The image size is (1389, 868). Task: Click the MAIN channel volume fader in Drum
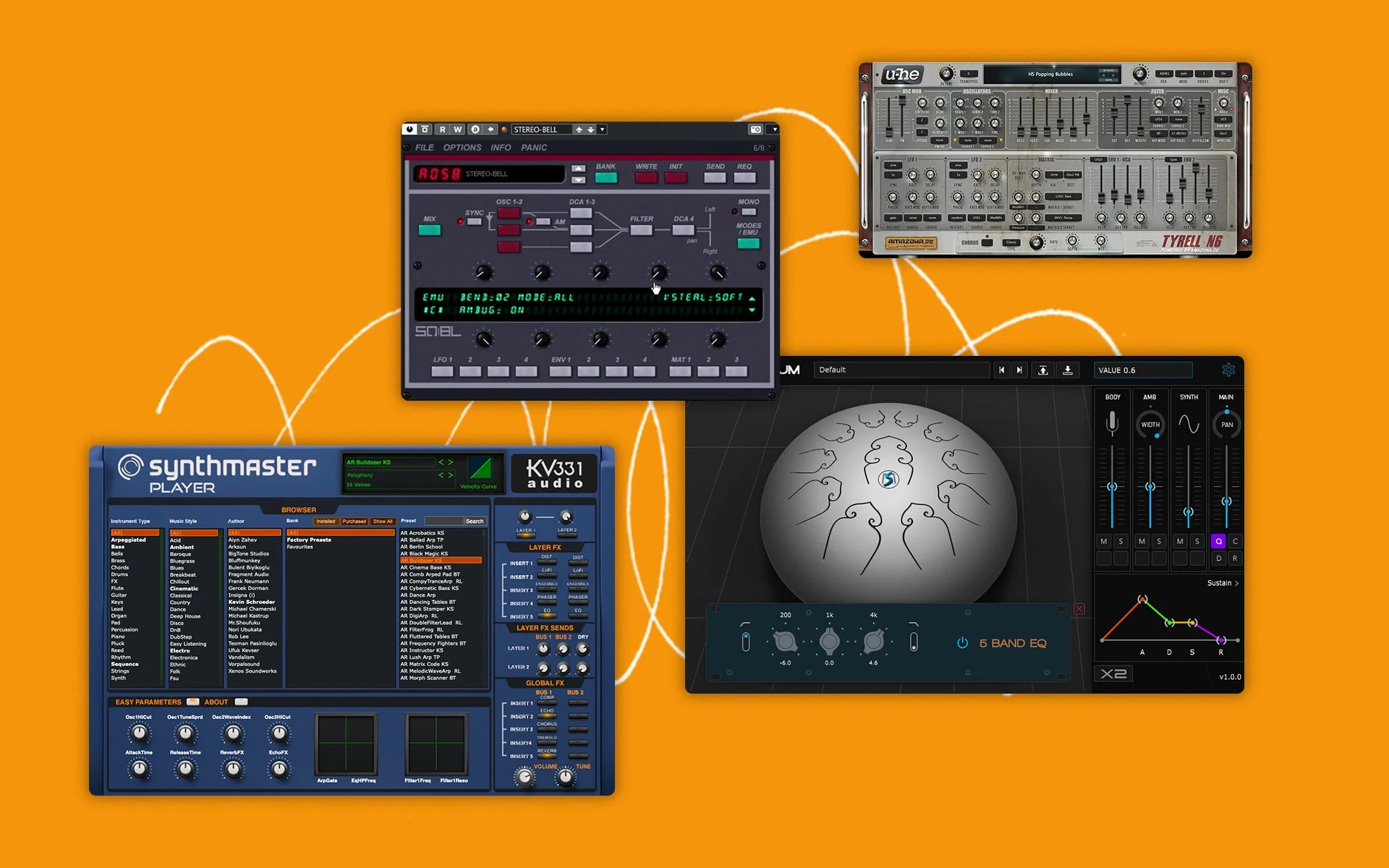(1227, 501)
